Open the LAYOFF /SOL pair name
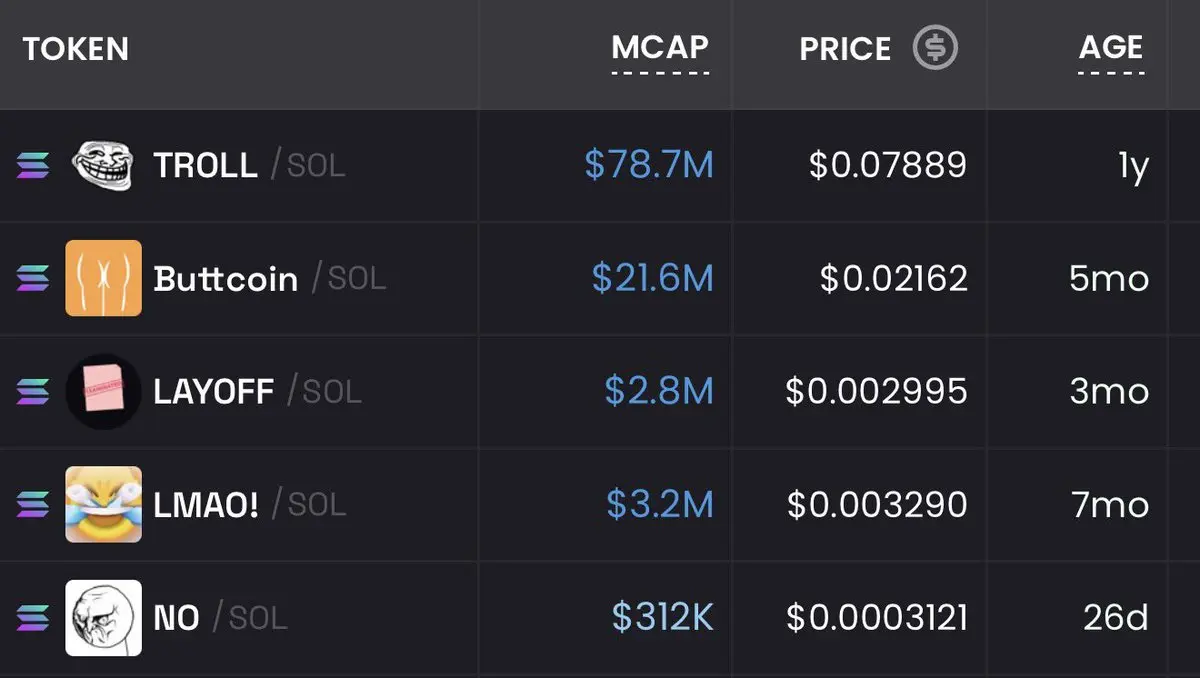The width and height of the screenshot is (1200, 678). 257,392
